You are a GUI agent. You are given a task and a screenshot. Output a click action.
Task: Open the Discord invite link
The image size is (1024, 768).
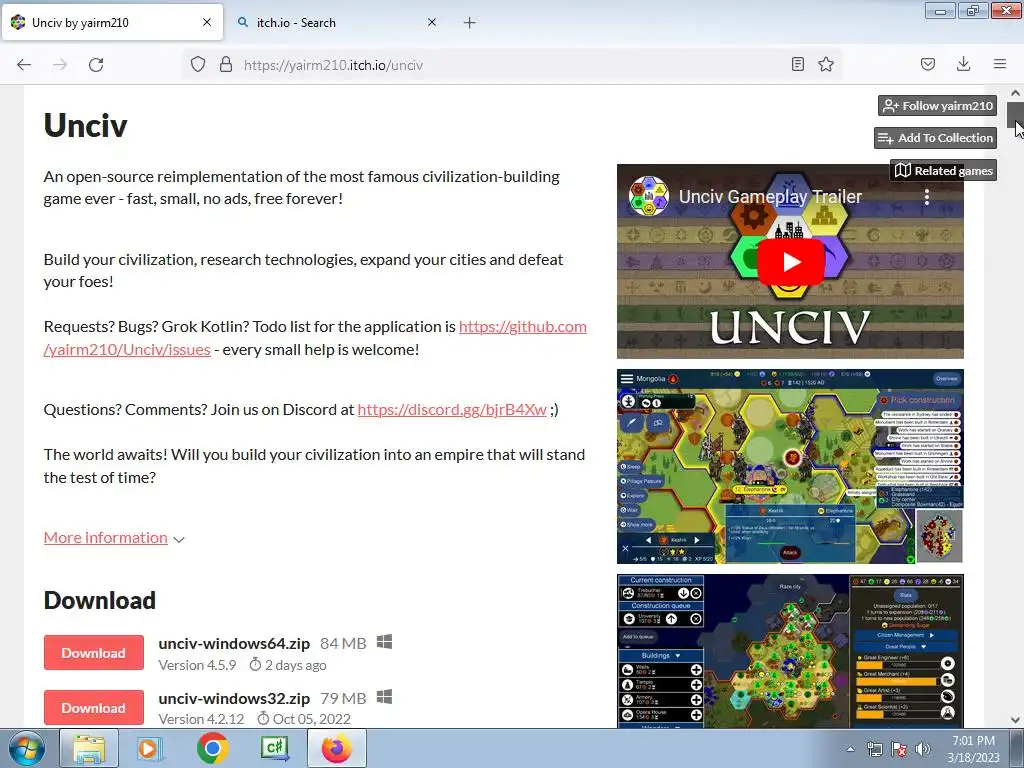pyautogui.click(x=452, y=409)
